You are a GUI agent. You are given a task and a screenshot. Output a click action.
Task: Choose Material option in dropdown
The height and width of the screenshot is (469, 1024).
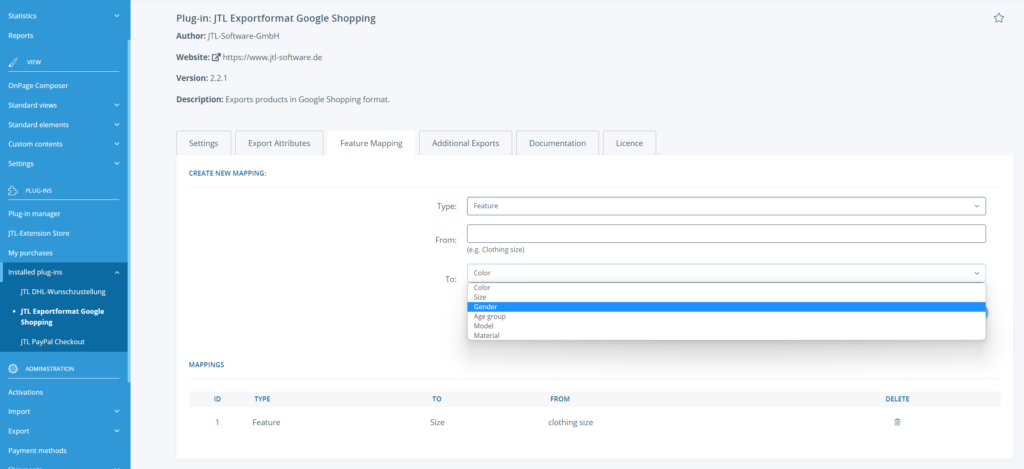pos(726,336)
